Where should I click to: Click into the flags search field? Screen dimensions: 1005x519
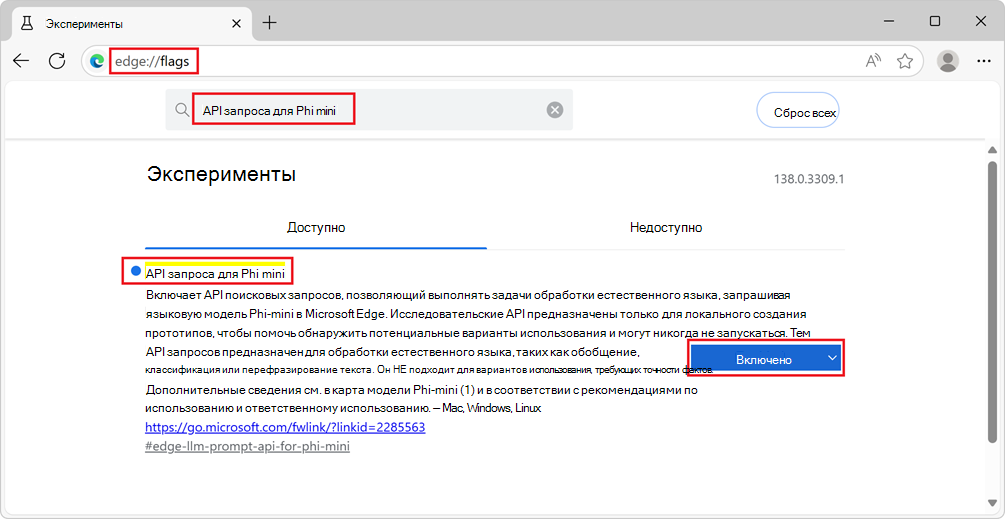pyautogui.click(x=369, y=110)
